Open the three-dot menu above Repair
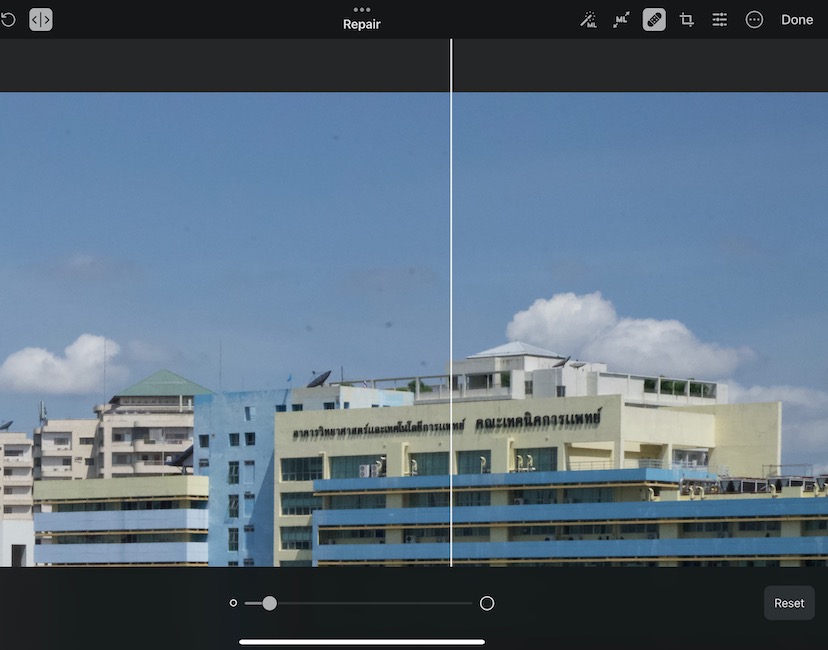The image size is (828, 650). pos(362,10)
